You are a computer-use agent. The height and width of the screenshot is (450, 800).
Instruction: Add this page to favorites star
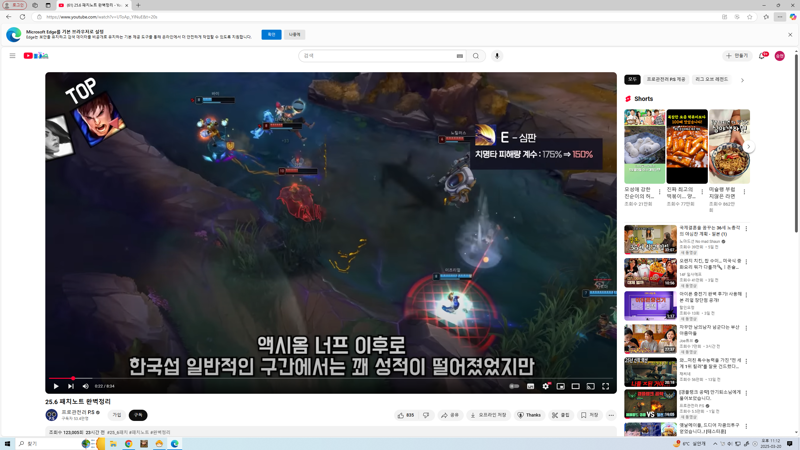(749, 17)
